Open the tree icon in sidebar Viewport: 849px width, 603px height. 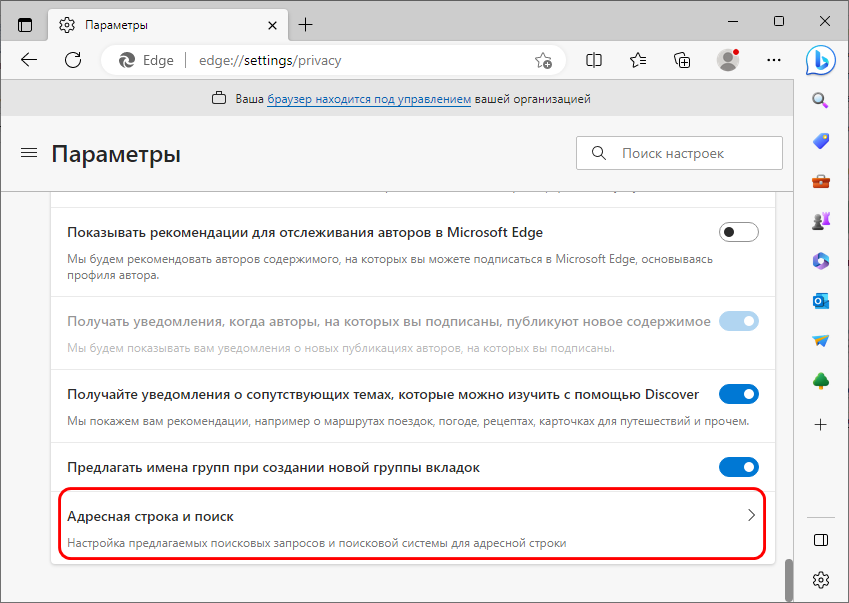[820, 381]
